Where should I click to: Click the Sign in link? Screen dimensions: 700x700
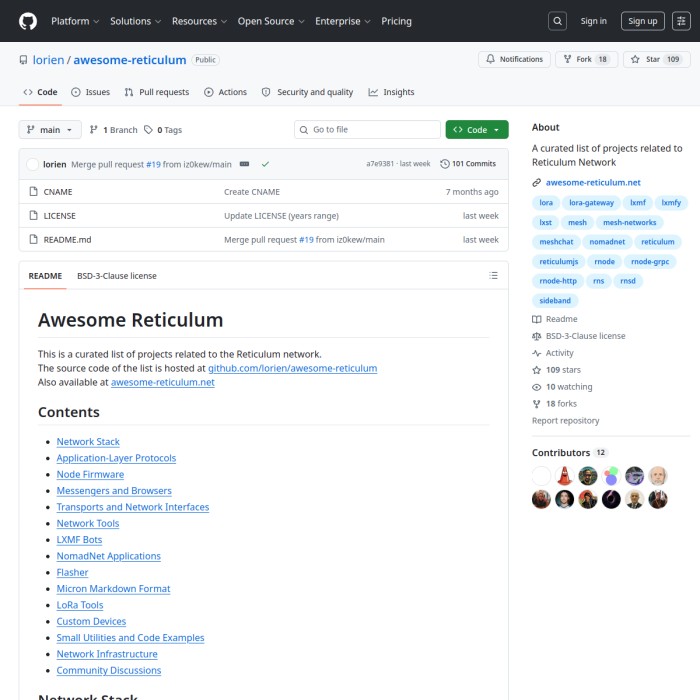point(593,21)
